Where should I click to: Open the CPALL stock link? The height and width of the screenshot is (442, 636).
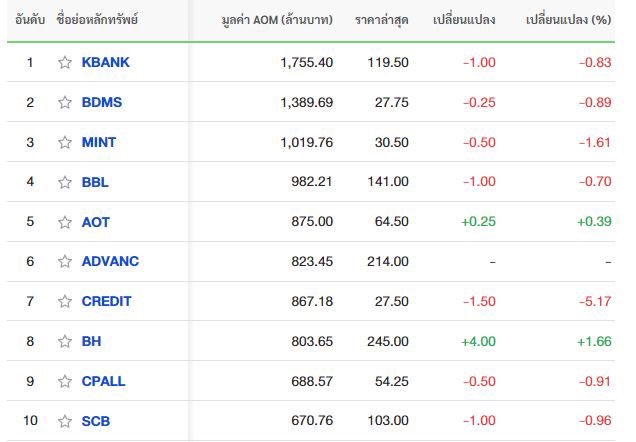[x=103, y=381]
